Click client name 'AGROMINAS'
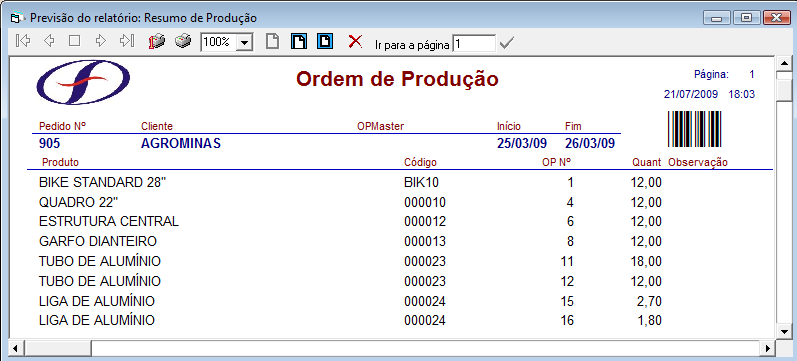 tap(181, 143)
